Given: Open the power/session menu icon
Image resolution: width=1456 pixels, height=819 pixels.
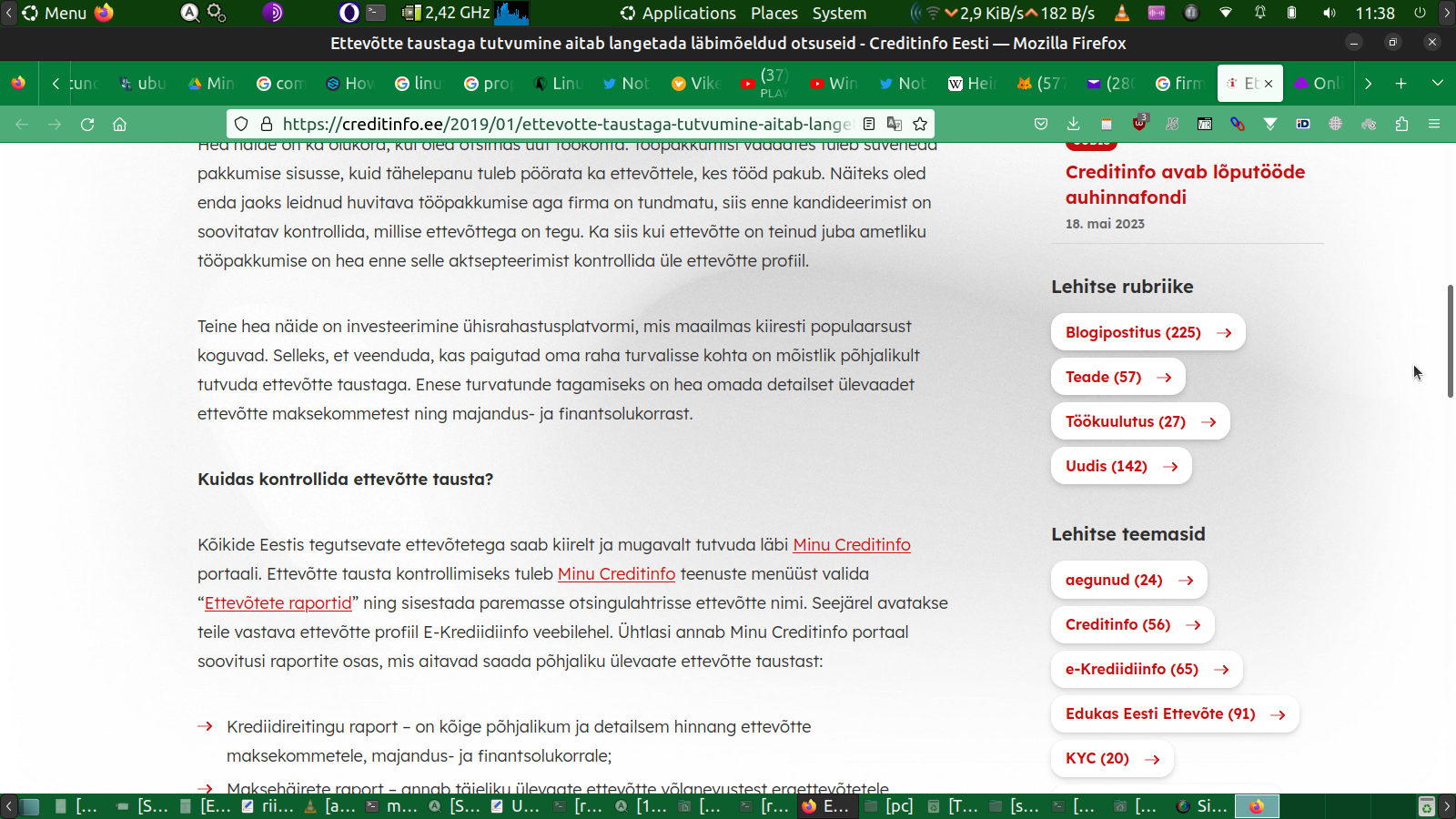Looking at the screenshot, I should pyautogui.click(x=1420, y=13).
